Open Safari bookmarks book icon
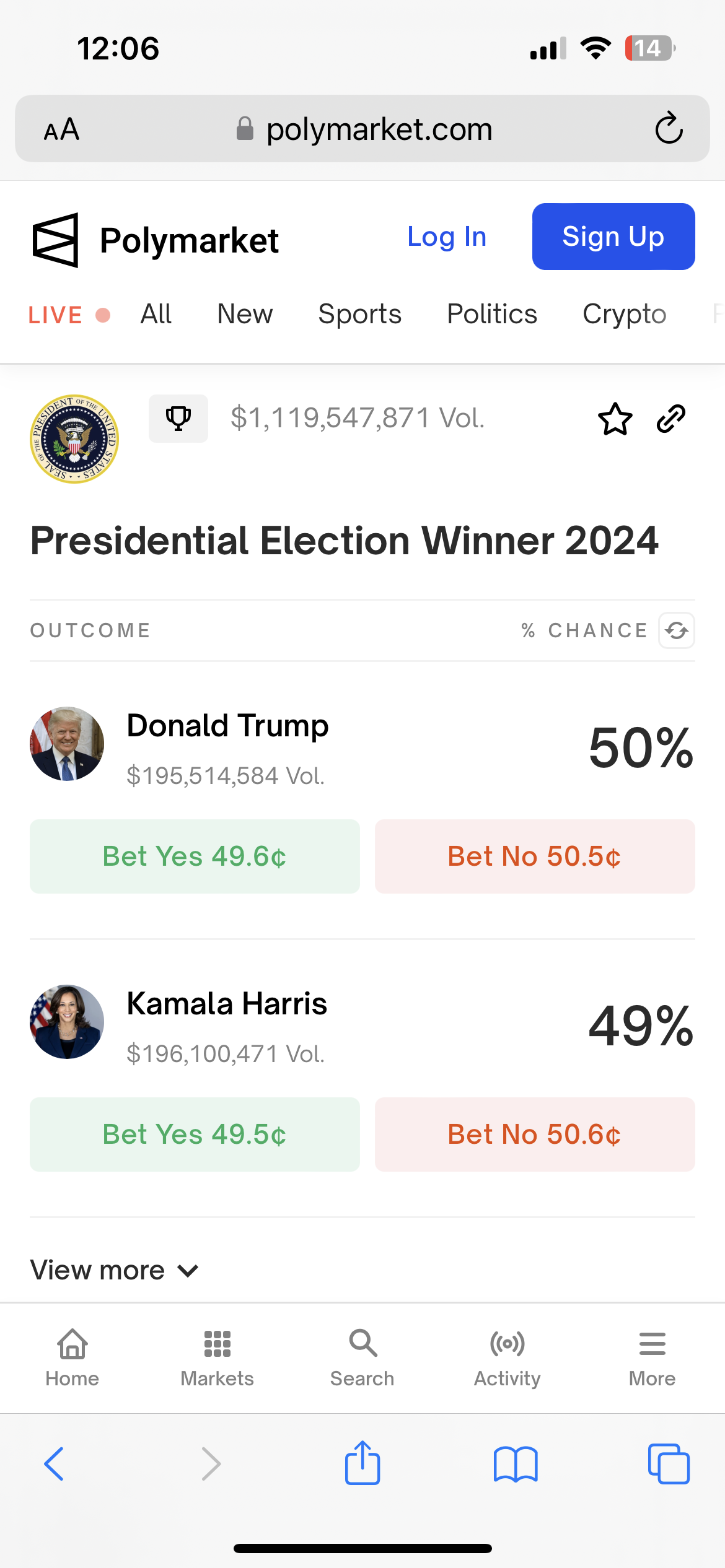 pos(516,1464)
